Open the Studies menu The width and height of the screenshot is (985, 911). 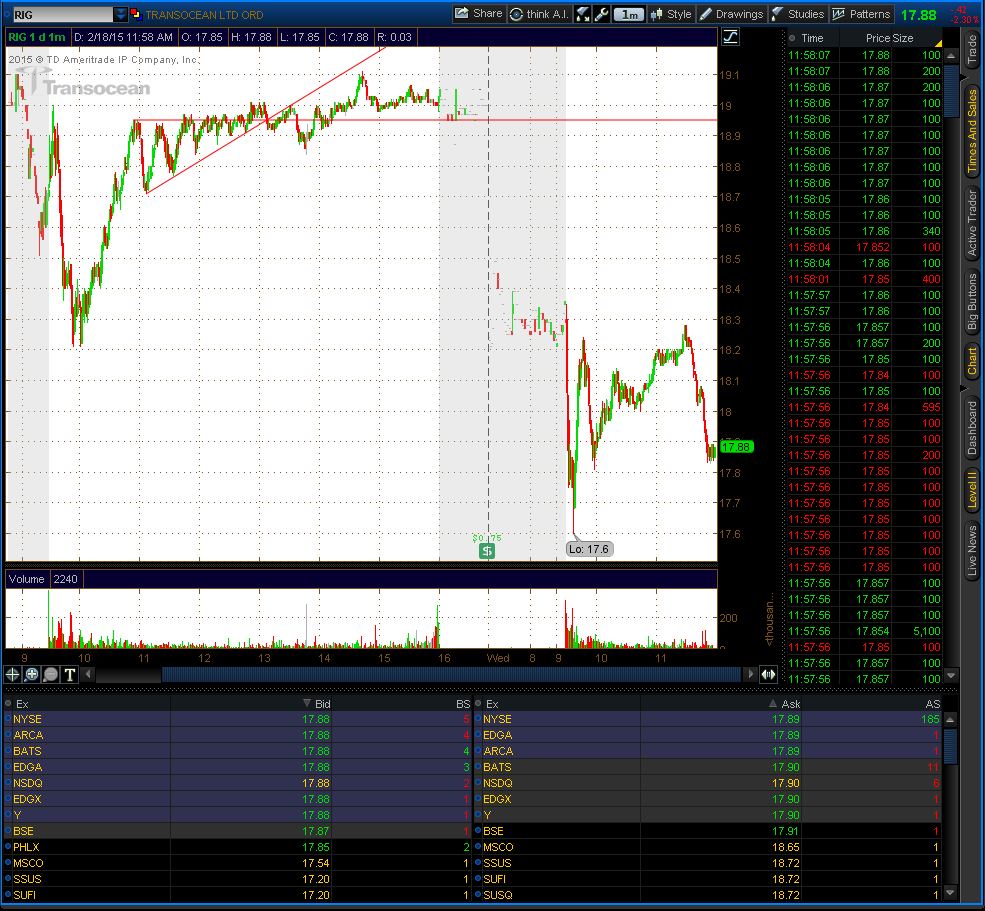[x=798, y=14]
